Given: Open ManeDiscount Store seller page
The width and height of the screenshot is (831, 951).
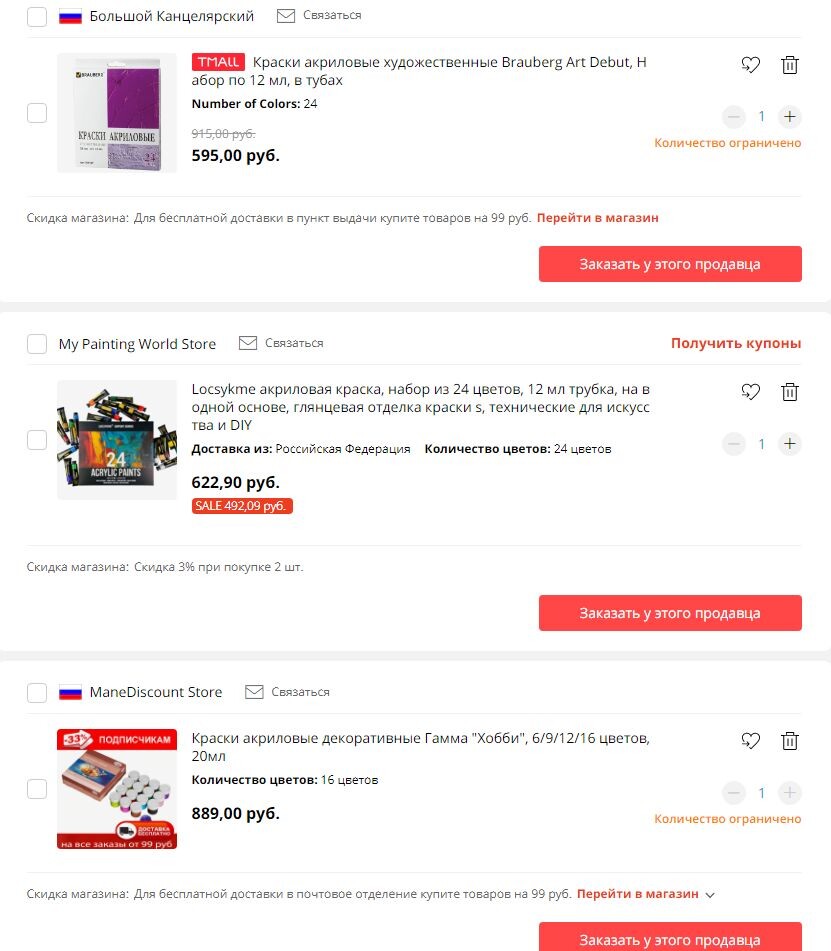Looking at the screenshot, I should pyautogui.click(x=156, y=692).
